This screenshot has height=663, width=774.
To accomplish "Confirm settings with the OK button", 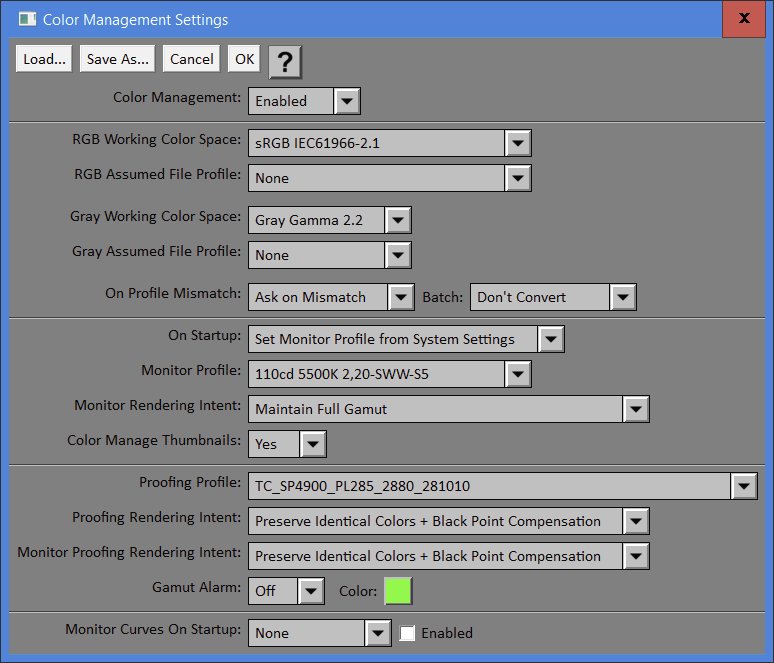I will click(244, 59).
